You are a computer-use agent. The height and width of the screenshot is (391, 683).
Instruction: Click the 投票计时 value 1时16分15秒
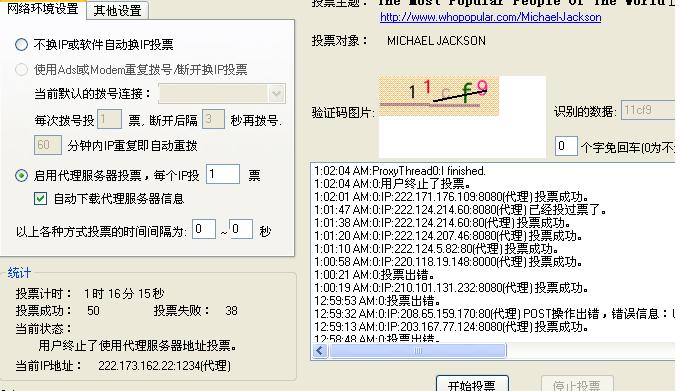tap(124, 294)
